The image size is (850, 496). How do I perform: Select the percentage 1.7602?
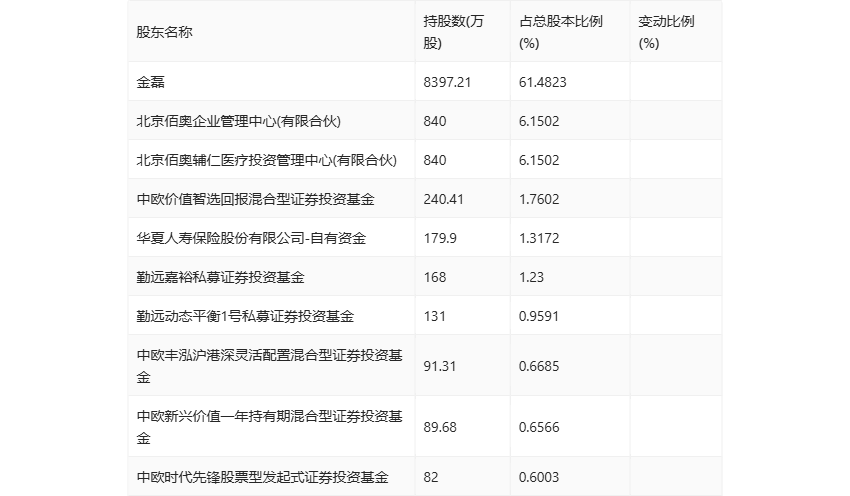(539, 199)
